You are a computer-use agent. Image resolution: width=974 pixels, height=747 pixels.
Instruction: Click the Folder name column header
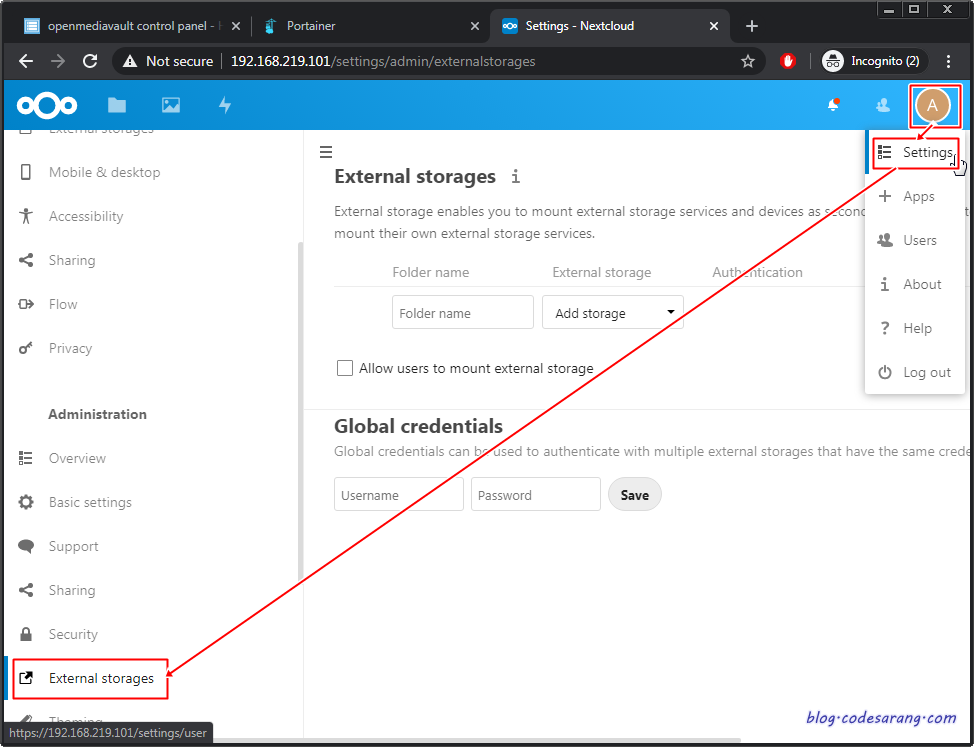430,273
